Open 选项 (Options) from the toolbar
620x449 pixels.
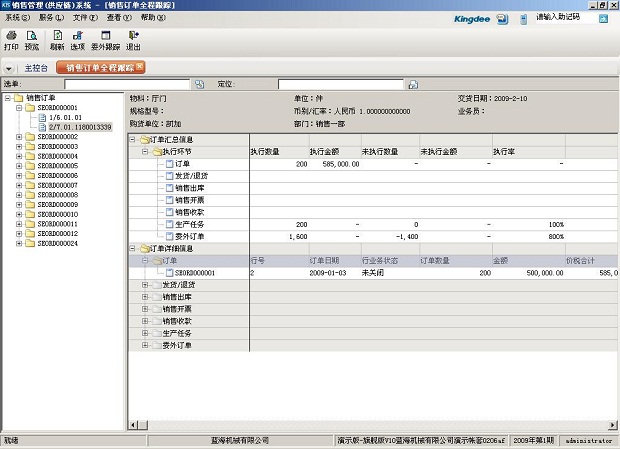point(78,41)
